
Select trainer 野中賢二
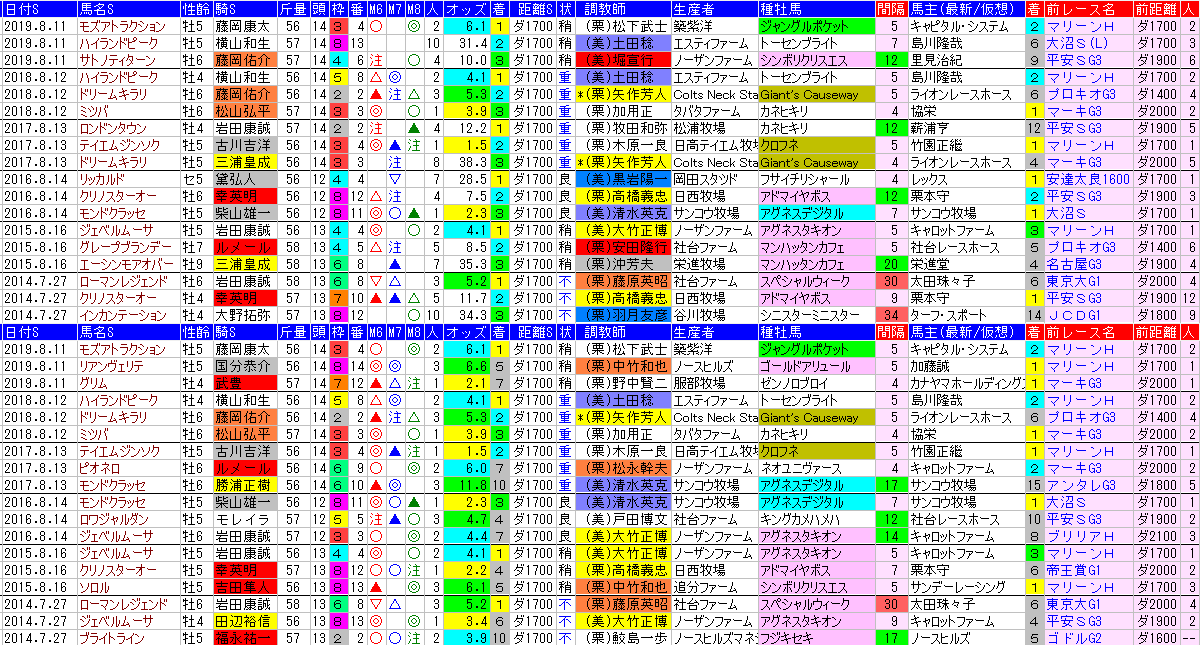(x=625, y=383)
